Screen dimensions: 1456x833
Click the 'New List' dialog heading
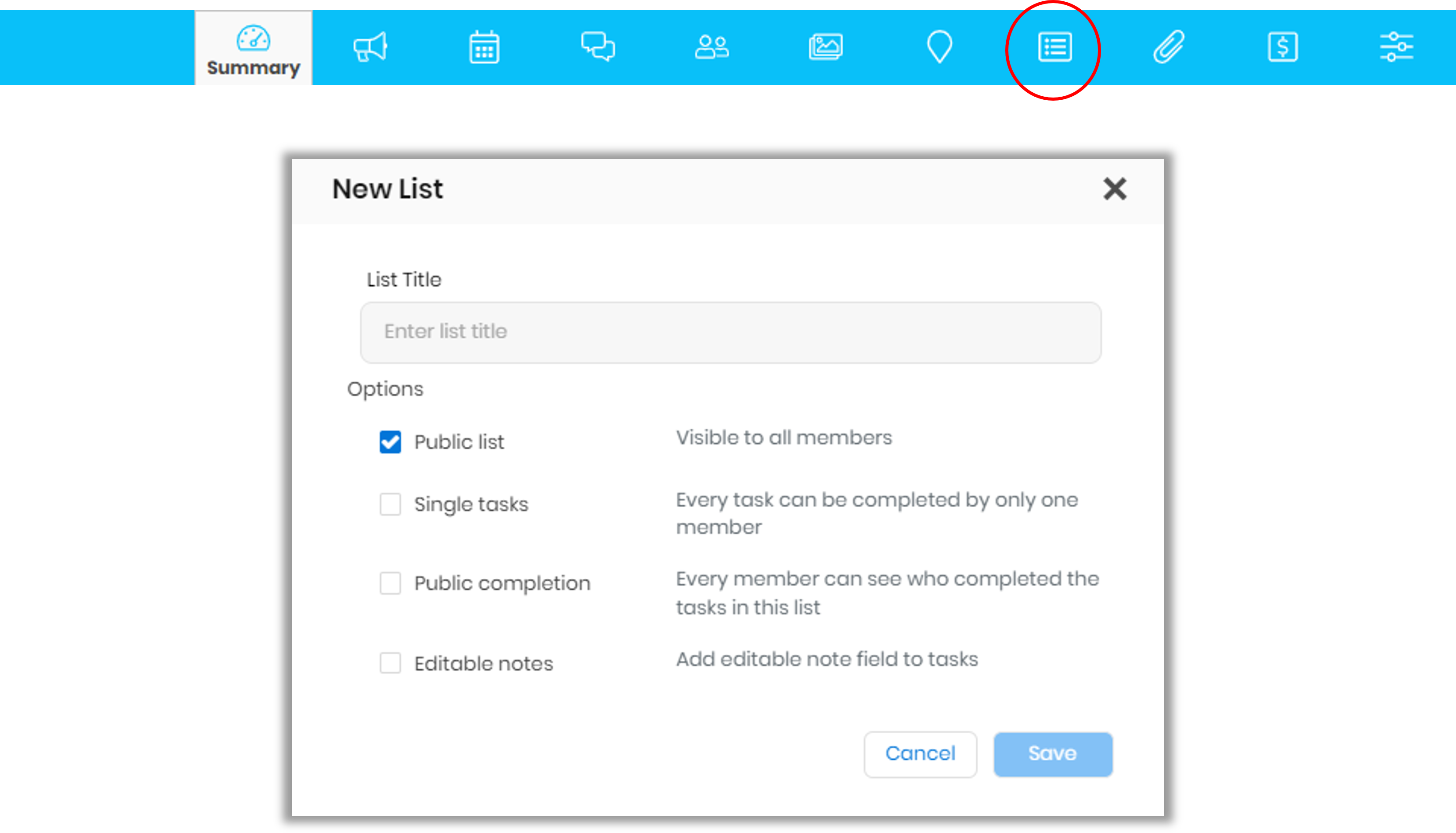pyautogui.click(x=387, y=189)
